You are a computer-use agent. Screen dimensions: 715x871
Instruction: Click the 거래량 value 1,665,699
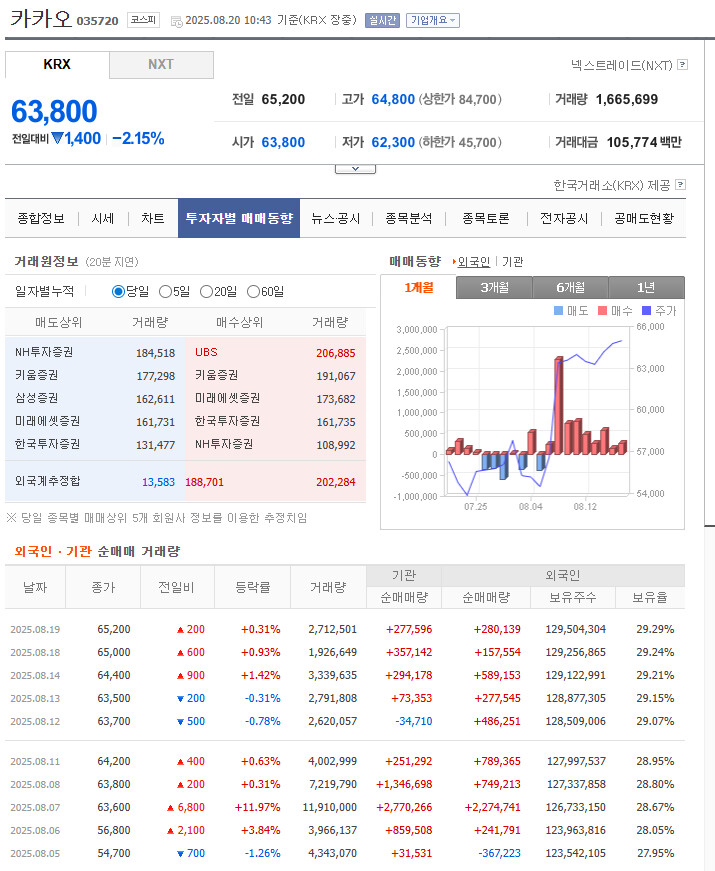click(x=627, y=99)
